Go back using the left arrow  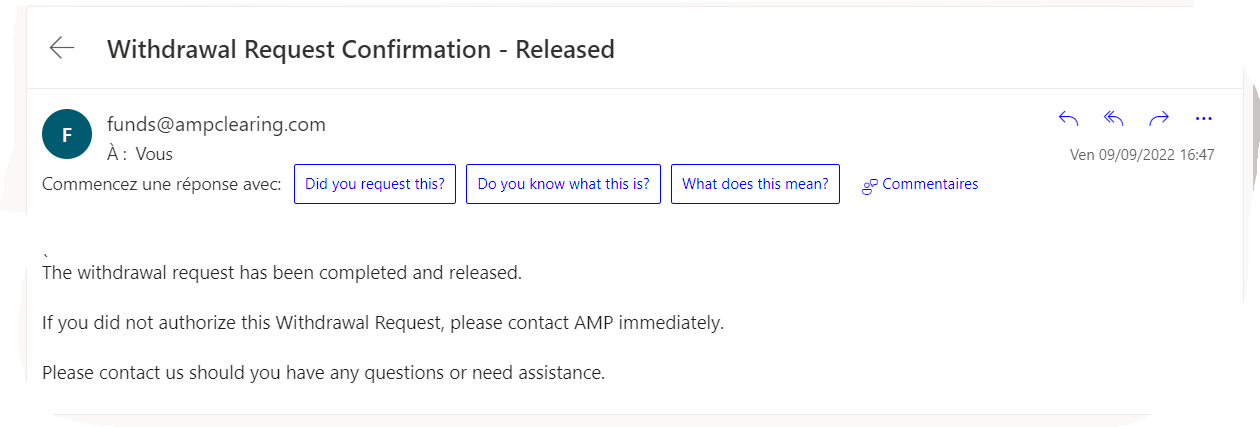[62, 48]
